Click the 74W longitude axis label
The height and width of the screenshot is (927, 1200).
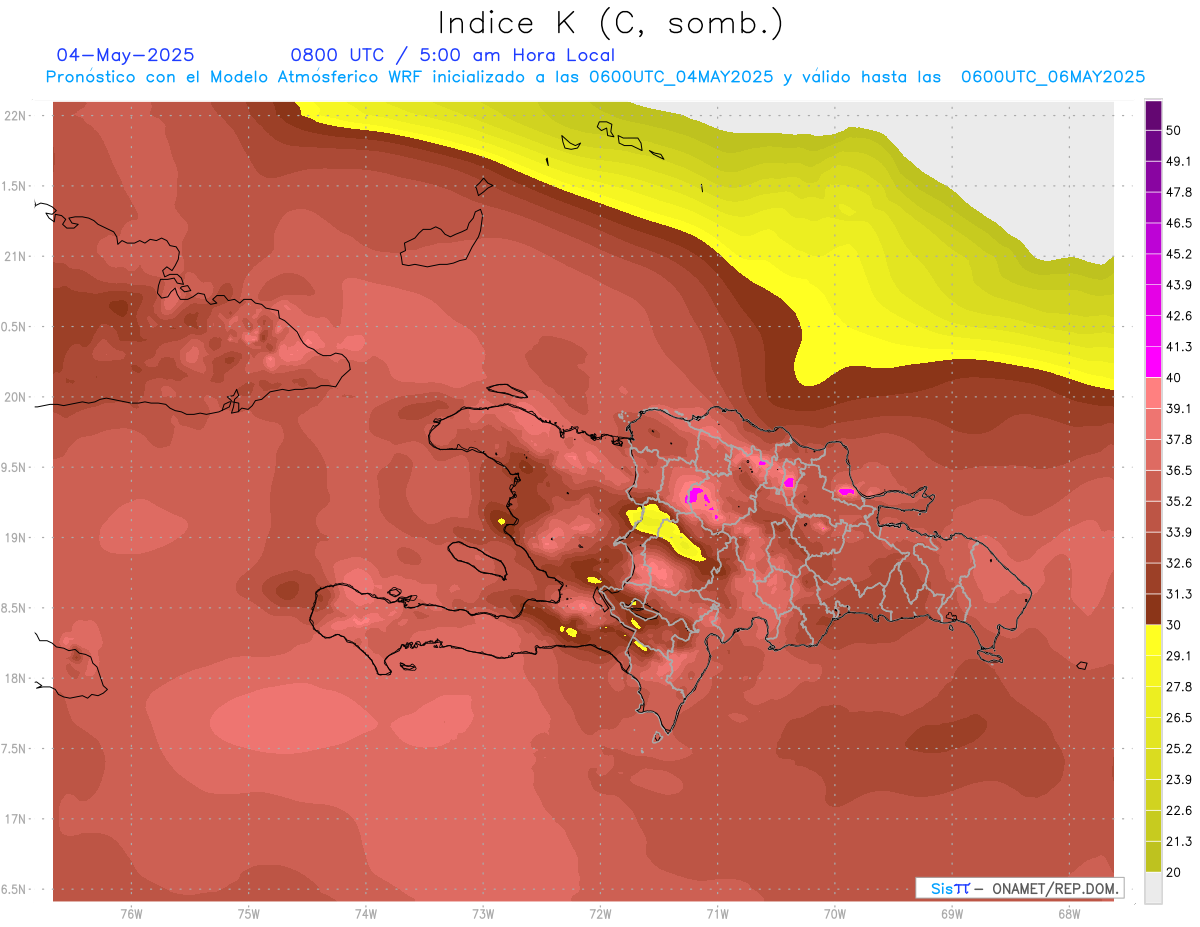366,913
